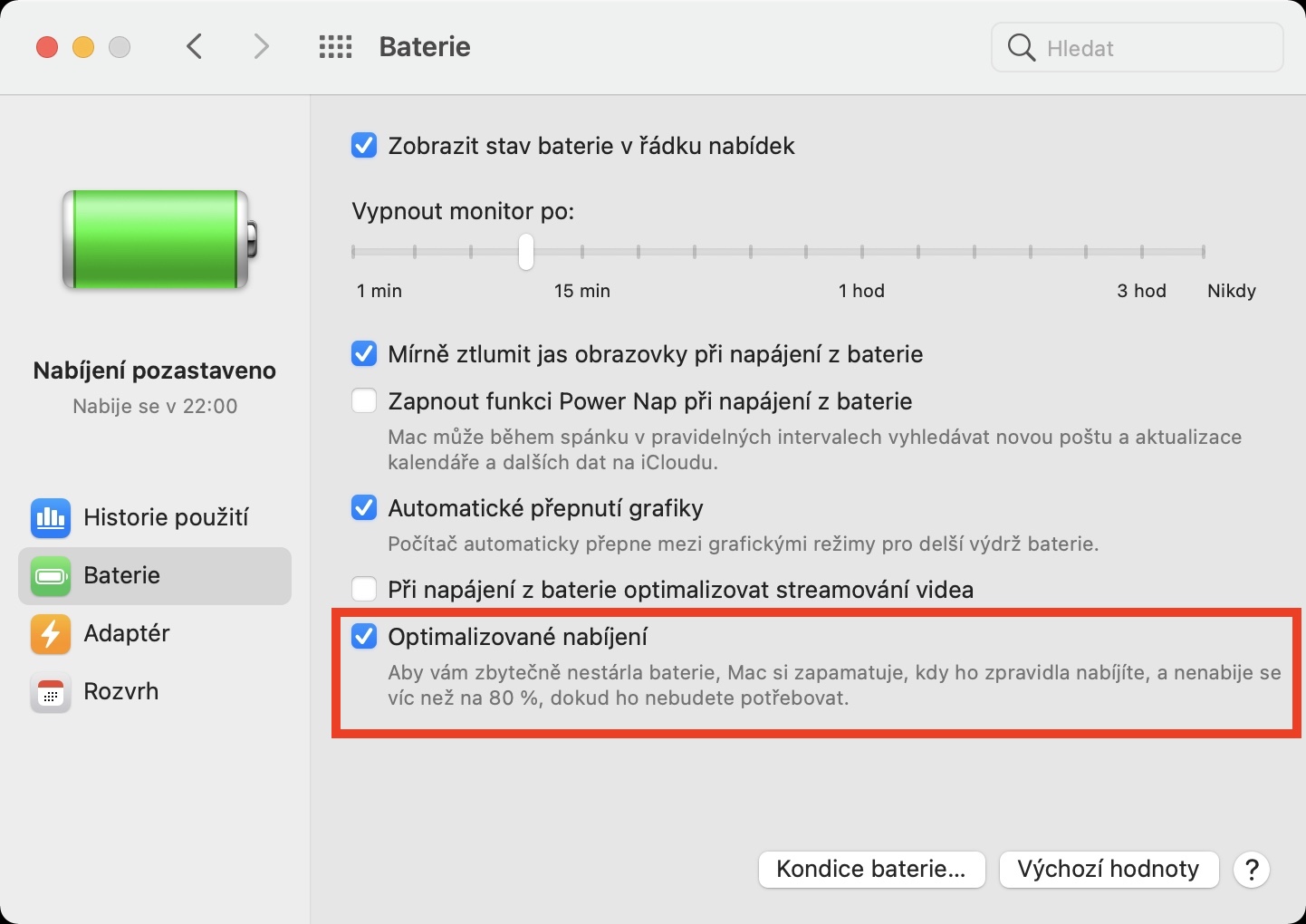Click the Historie použití bar chart icon

[51, 518]
